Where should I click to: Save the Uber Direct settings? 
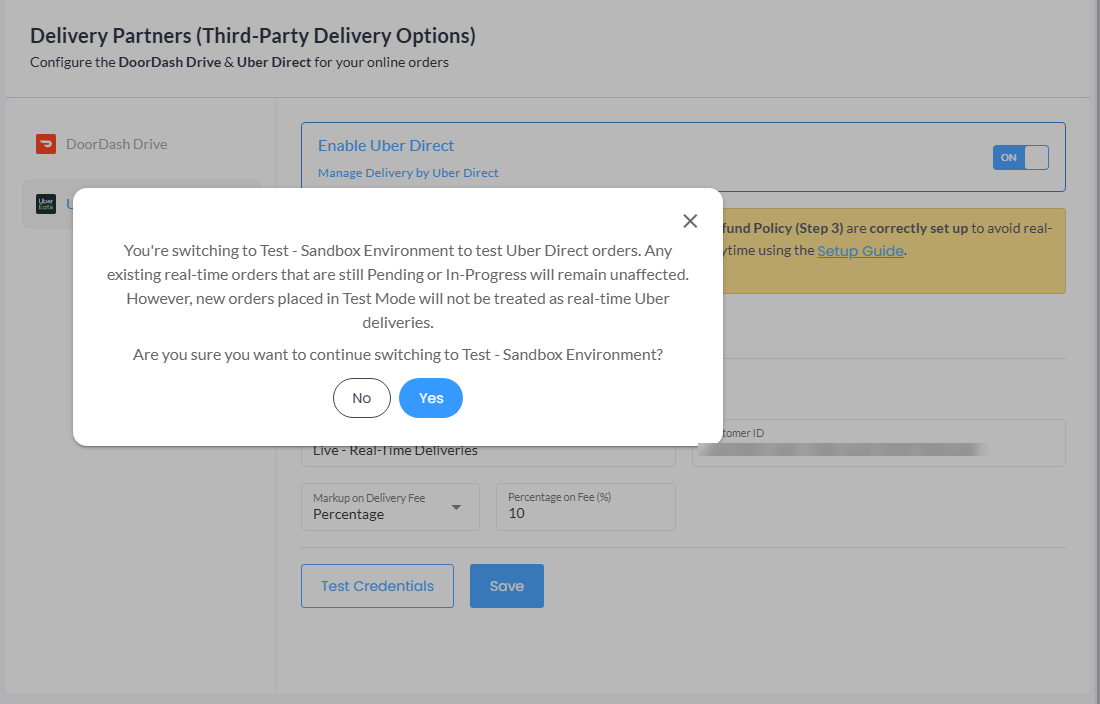pyautogui.click(x=507, y=586)
